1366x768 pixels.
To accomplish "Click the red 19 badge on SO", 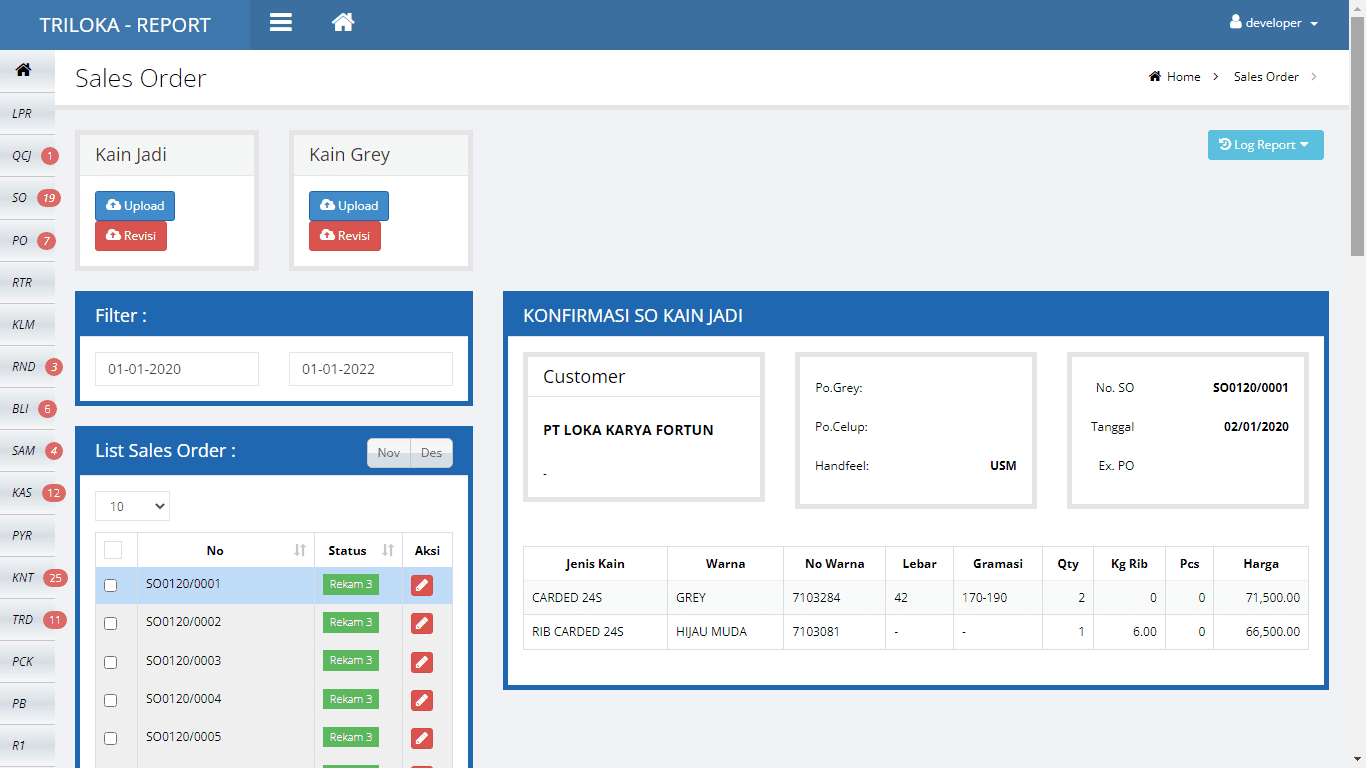I will tap(49, 198).
